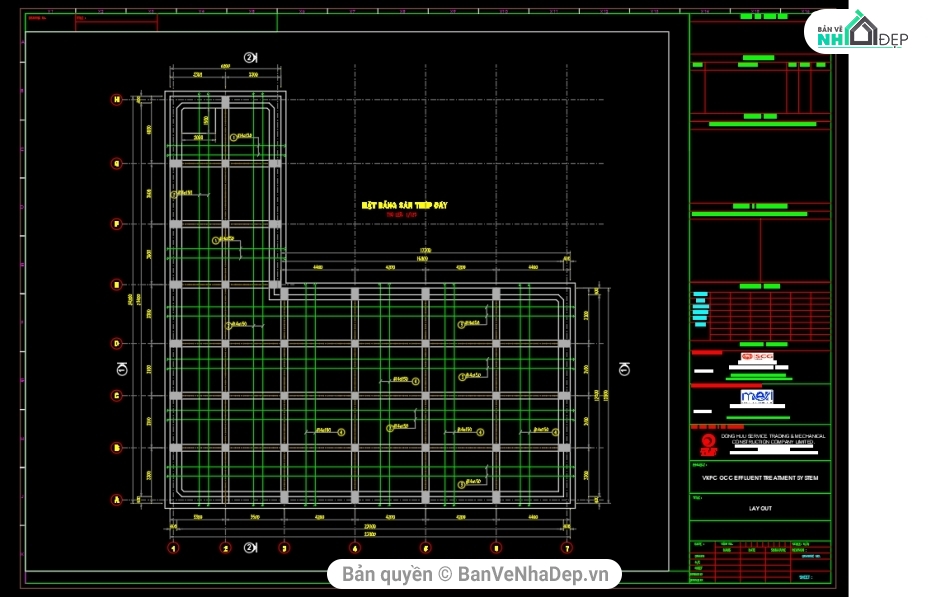Select grid axis bubble A at left
This screenshot has width=950, height=597.
tap(117, 499)
